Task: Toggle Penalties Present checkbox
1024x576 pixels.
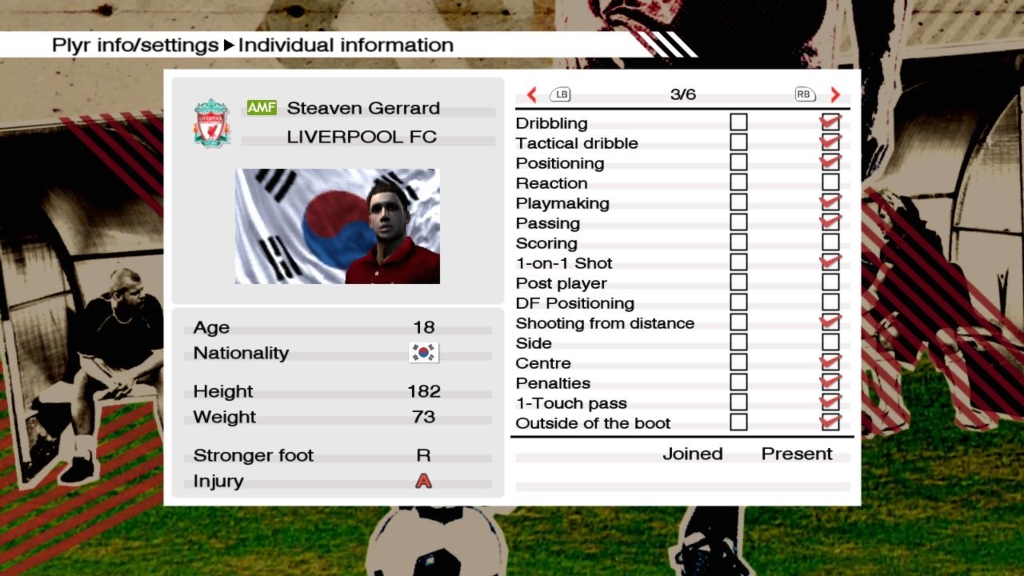Action: coord(831,382)
